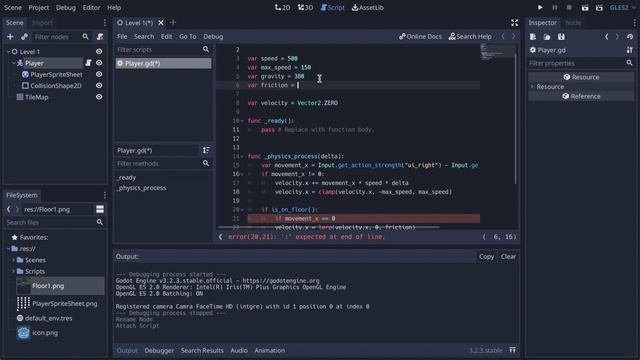Stop the running scene

[x=569, y=7]
